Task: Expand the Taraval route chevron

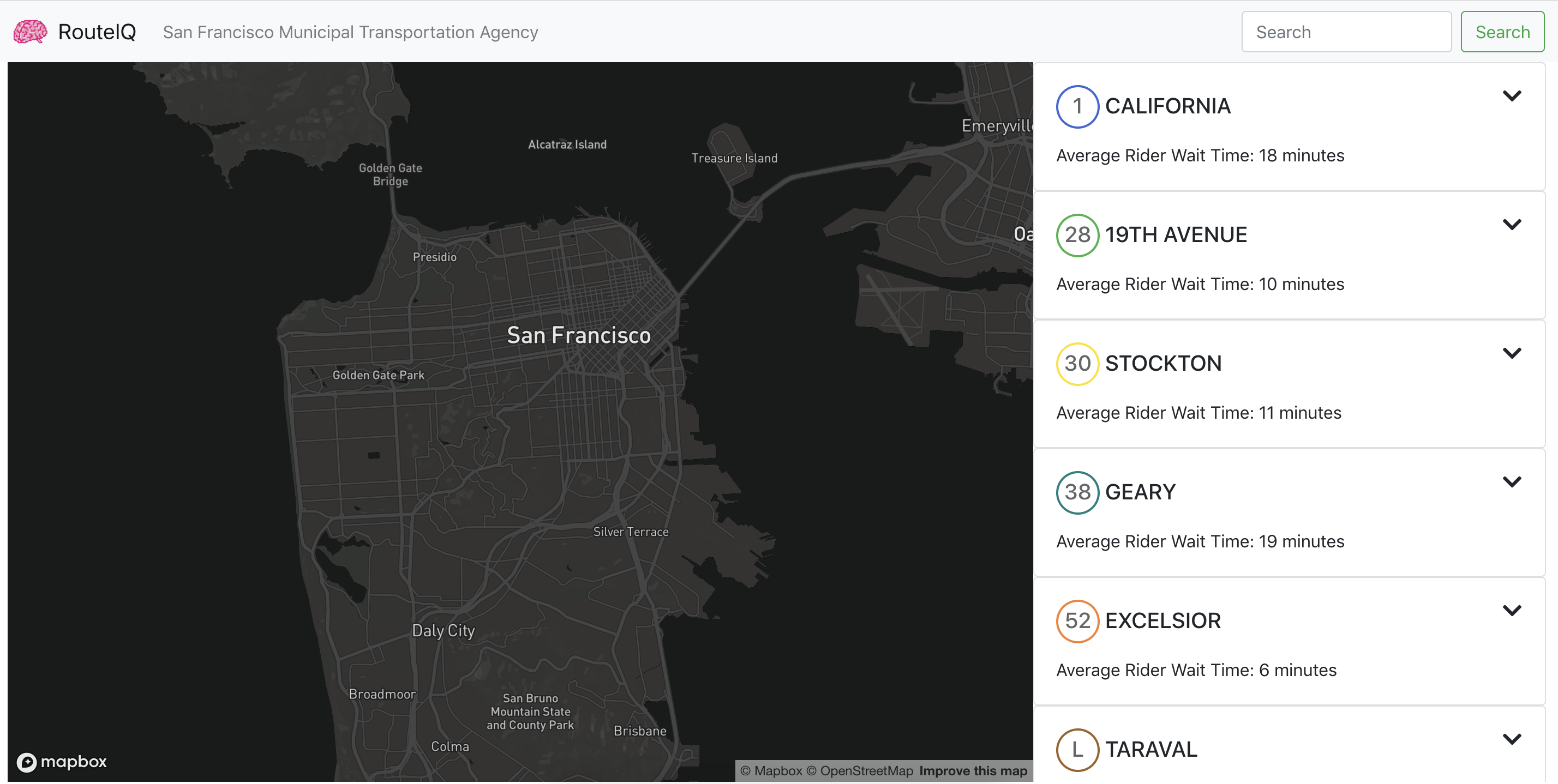Action: (1512, 740)
